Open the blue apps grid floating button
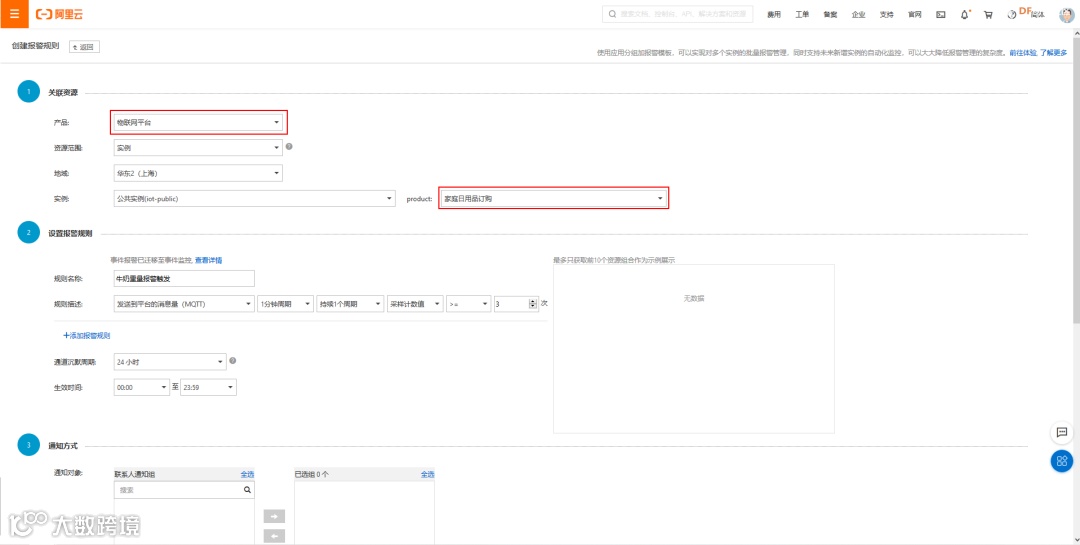Screen dimensions: 1080x545 point(1061,461)
